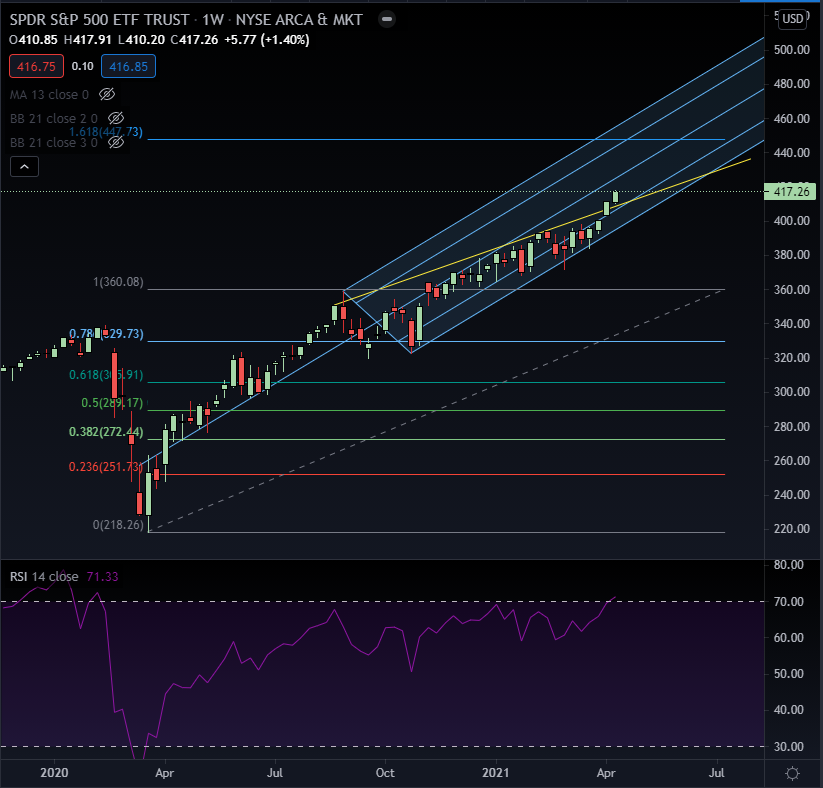
Task: Select the SPDR S&P 500 ETF TRUST title
Action: [x=100, y=20]
